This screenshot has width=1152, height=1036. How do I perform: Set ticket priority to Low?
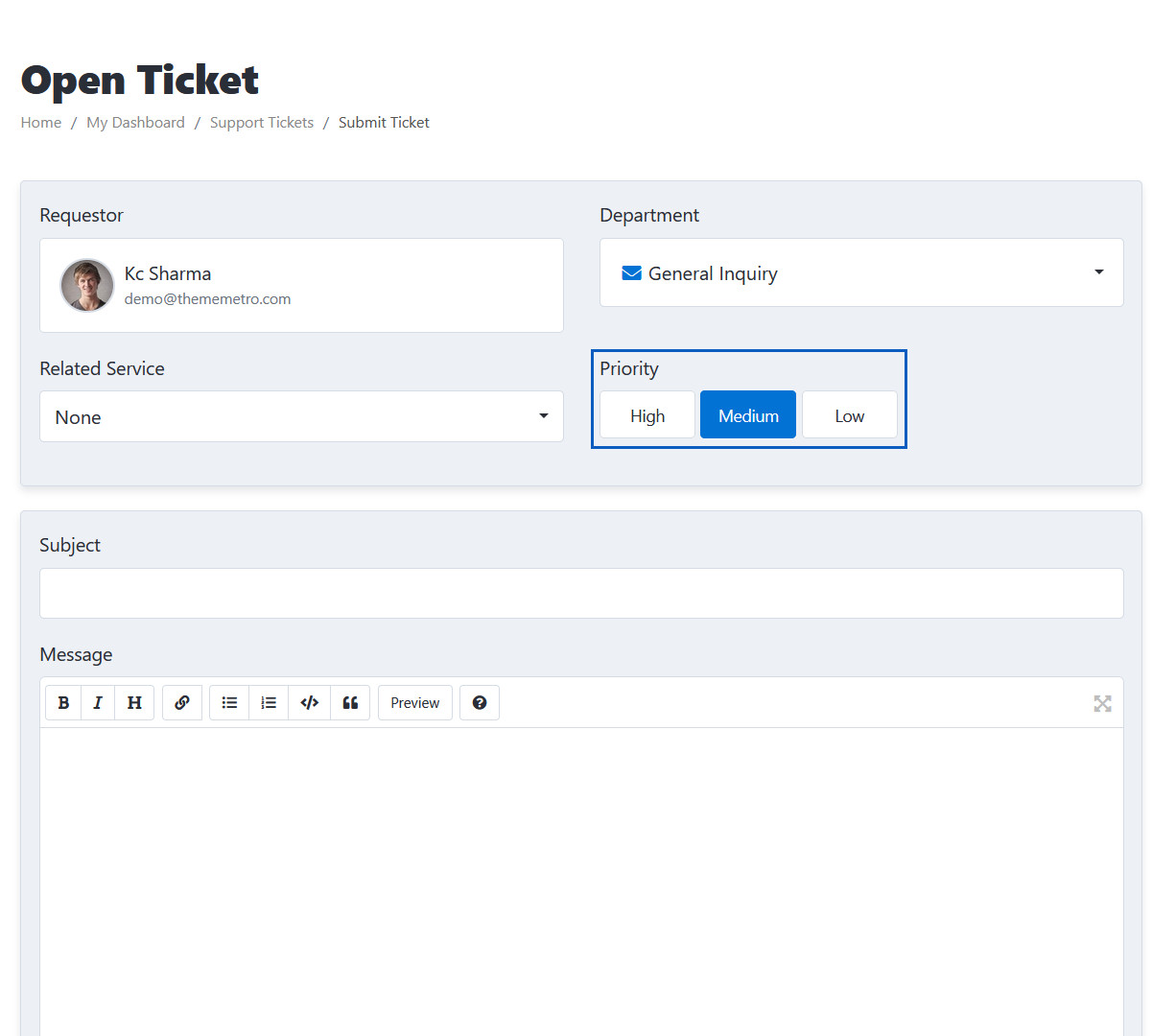coord(850,415)
